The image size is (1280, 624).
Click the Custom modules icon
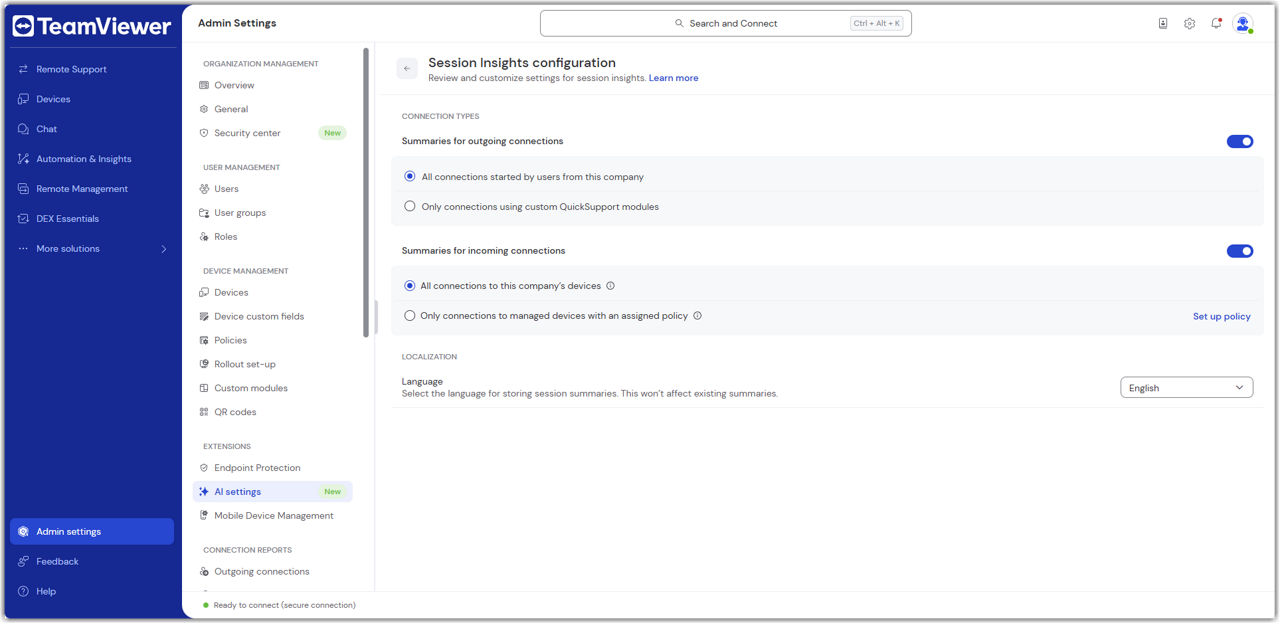point(204,389)
